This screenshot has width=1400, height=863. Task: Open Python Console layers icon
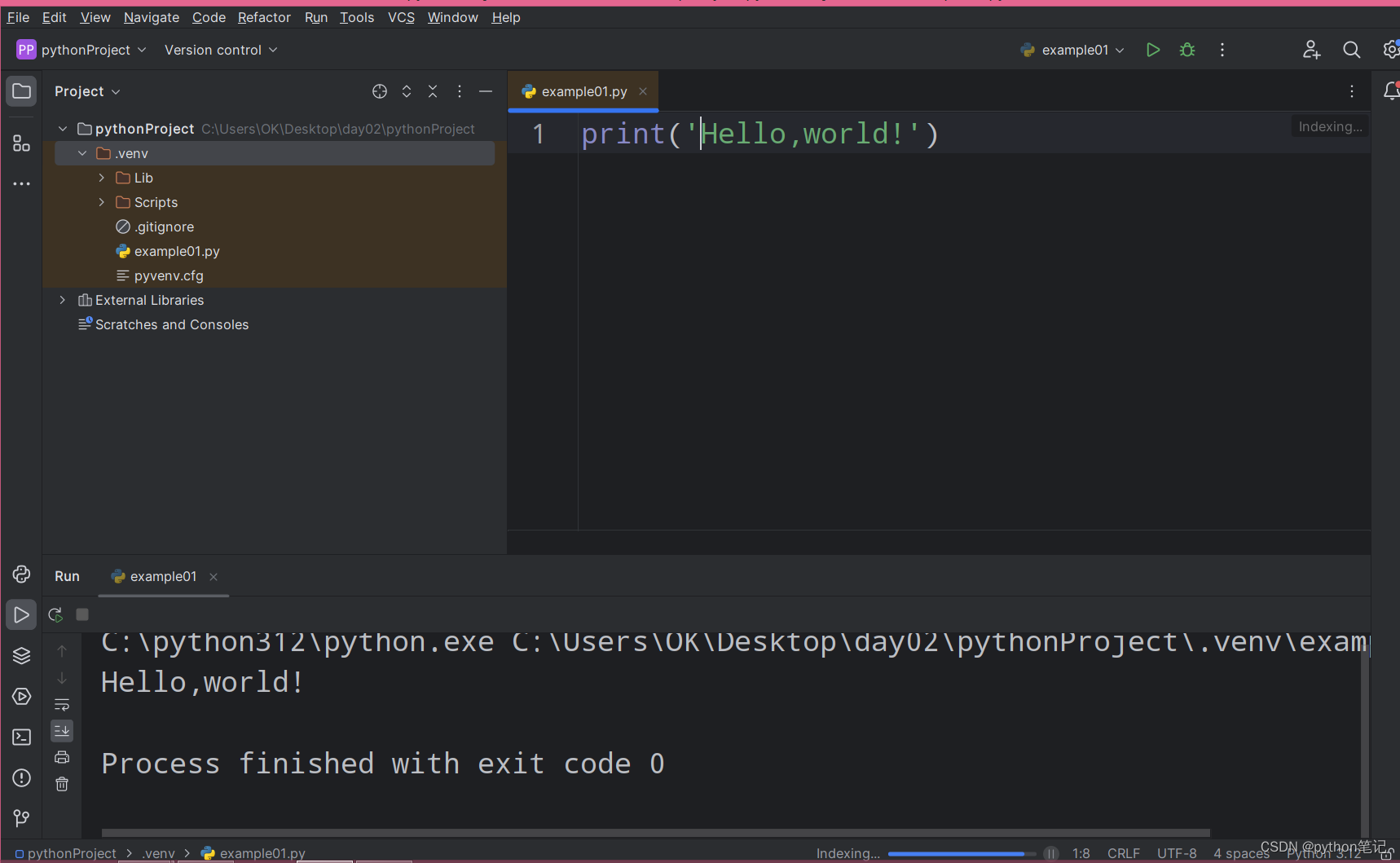click(x=21, y=656)
